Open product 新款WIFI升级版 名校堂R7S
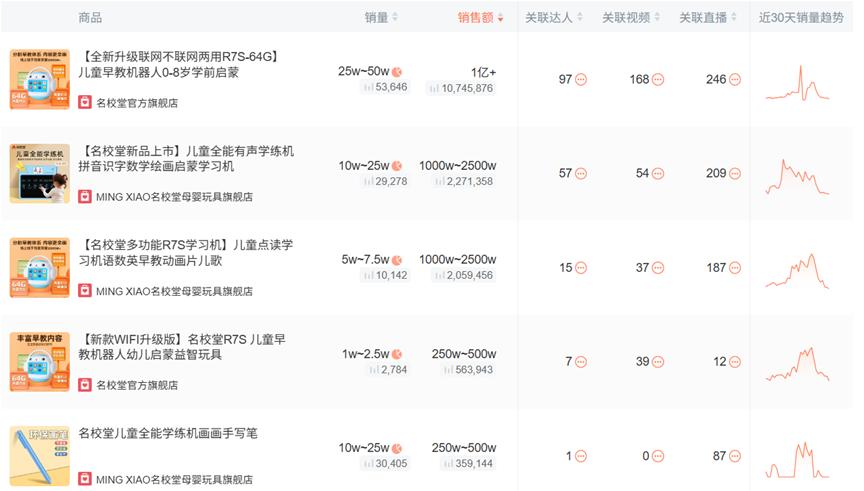This screenshot has width=864, height=491. click(182, 347)
